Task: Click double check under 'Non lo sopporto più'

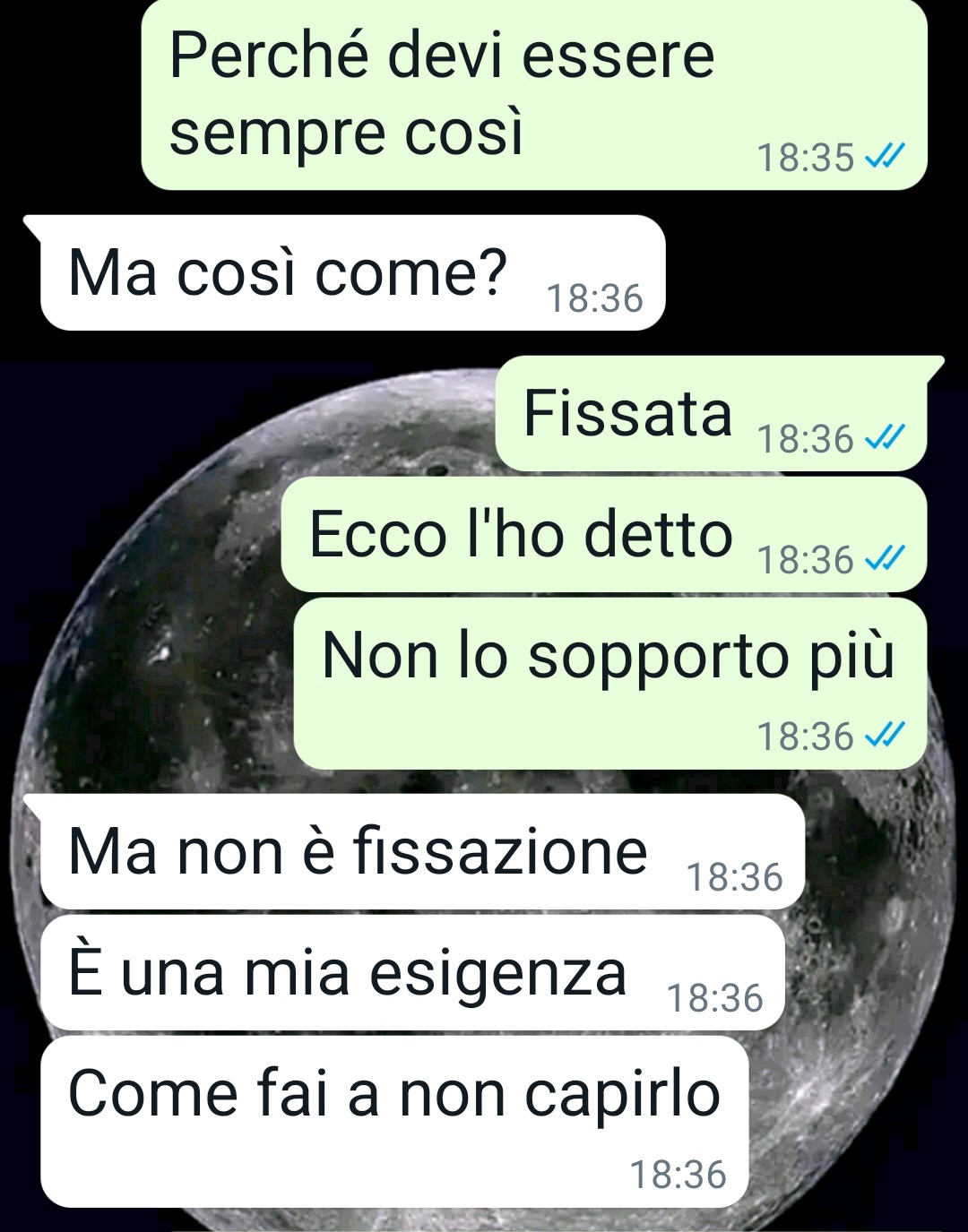Action: pos(885,737)
